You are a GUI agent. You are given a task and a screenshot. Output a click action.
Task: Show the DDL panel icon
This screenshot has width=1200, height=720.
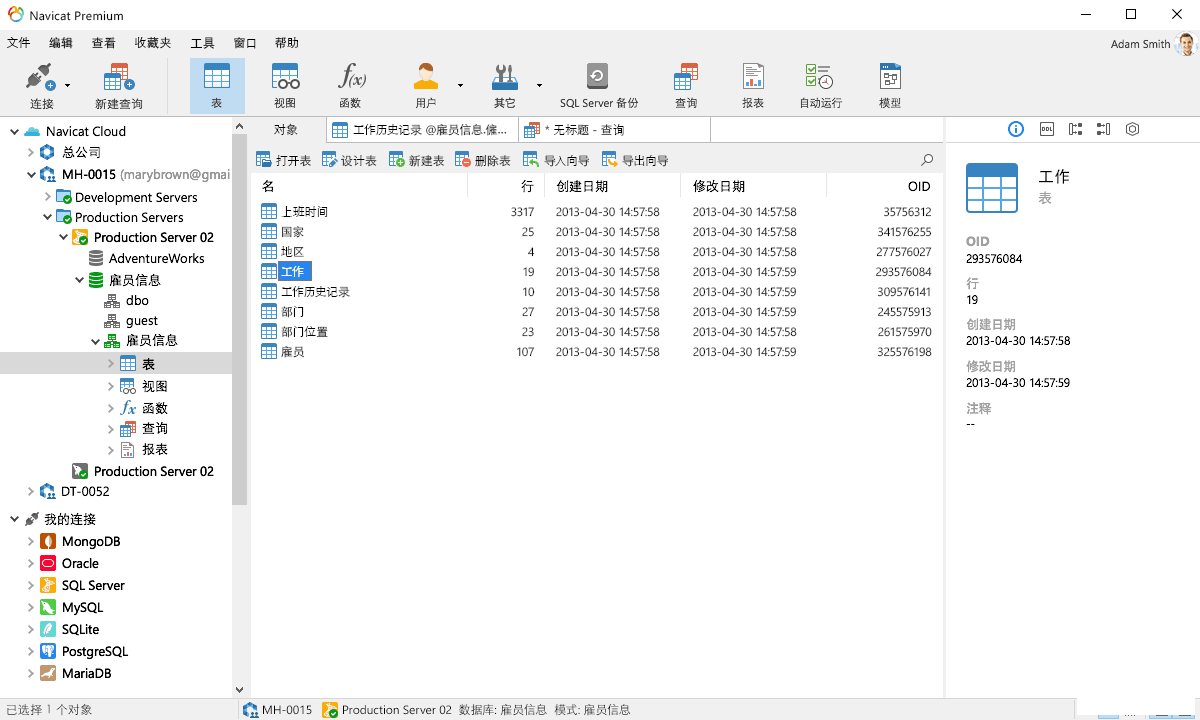point(1046,129)
